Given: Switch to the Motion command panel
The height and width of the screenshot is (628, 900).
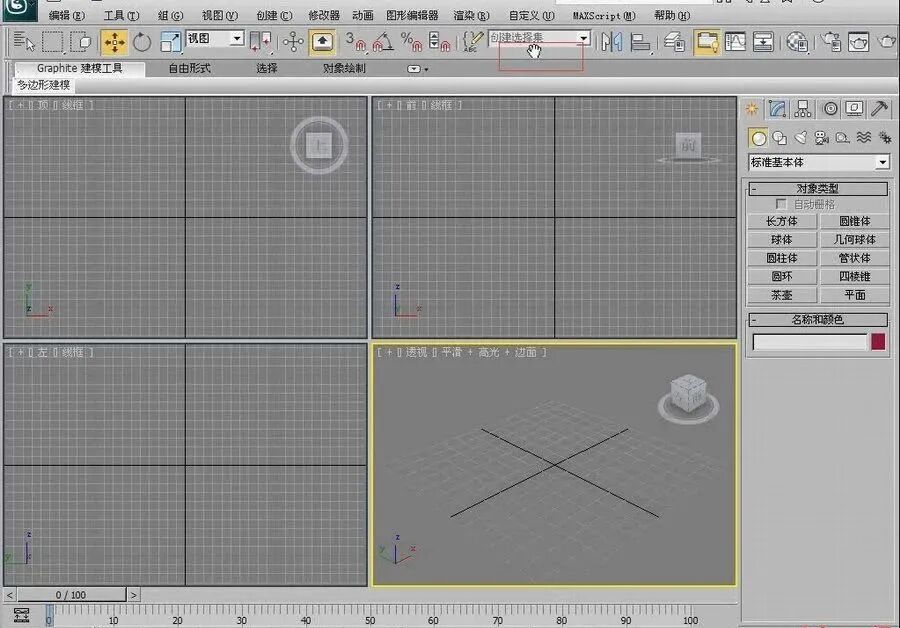Looking at the screenshot, I should (830, 108).
